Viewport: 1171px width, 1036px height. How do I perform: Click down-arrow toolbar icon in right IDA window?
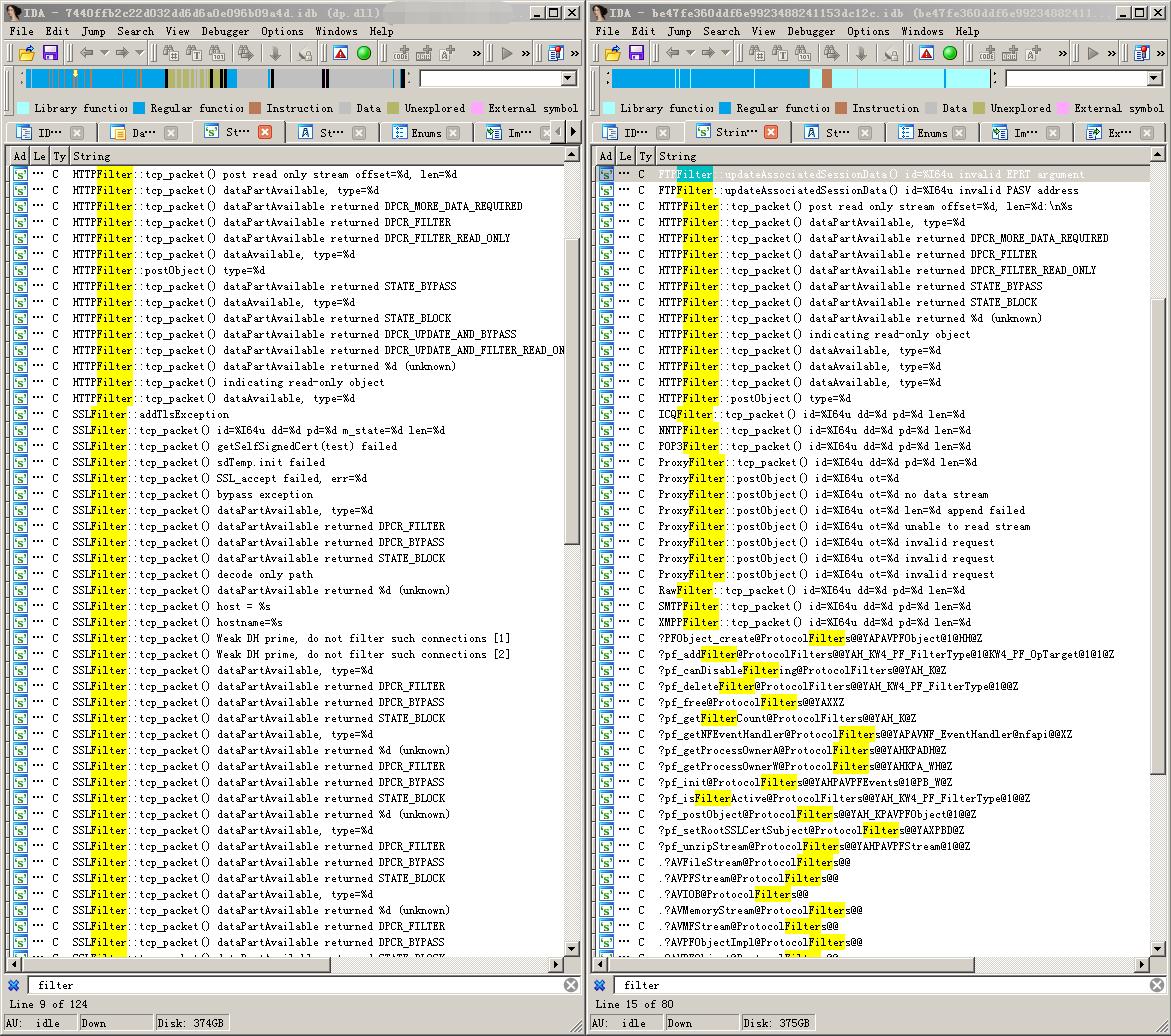pos(861,53)
